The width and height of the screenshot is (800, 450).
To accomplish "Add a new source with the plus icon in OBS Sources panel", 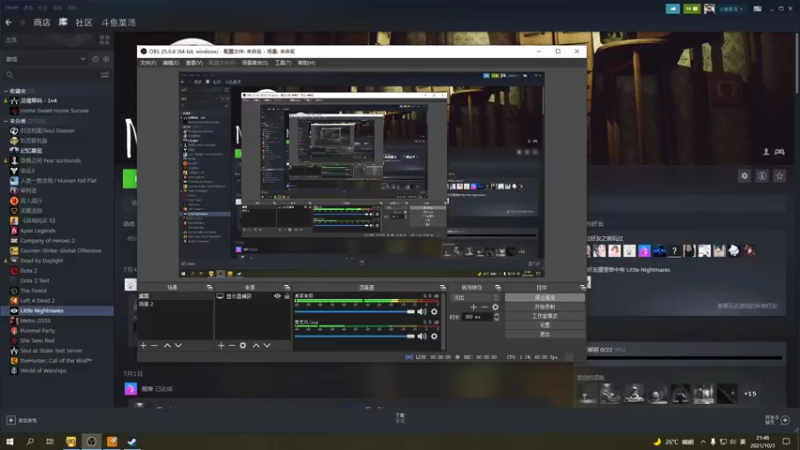I will (x=221, y=345).
